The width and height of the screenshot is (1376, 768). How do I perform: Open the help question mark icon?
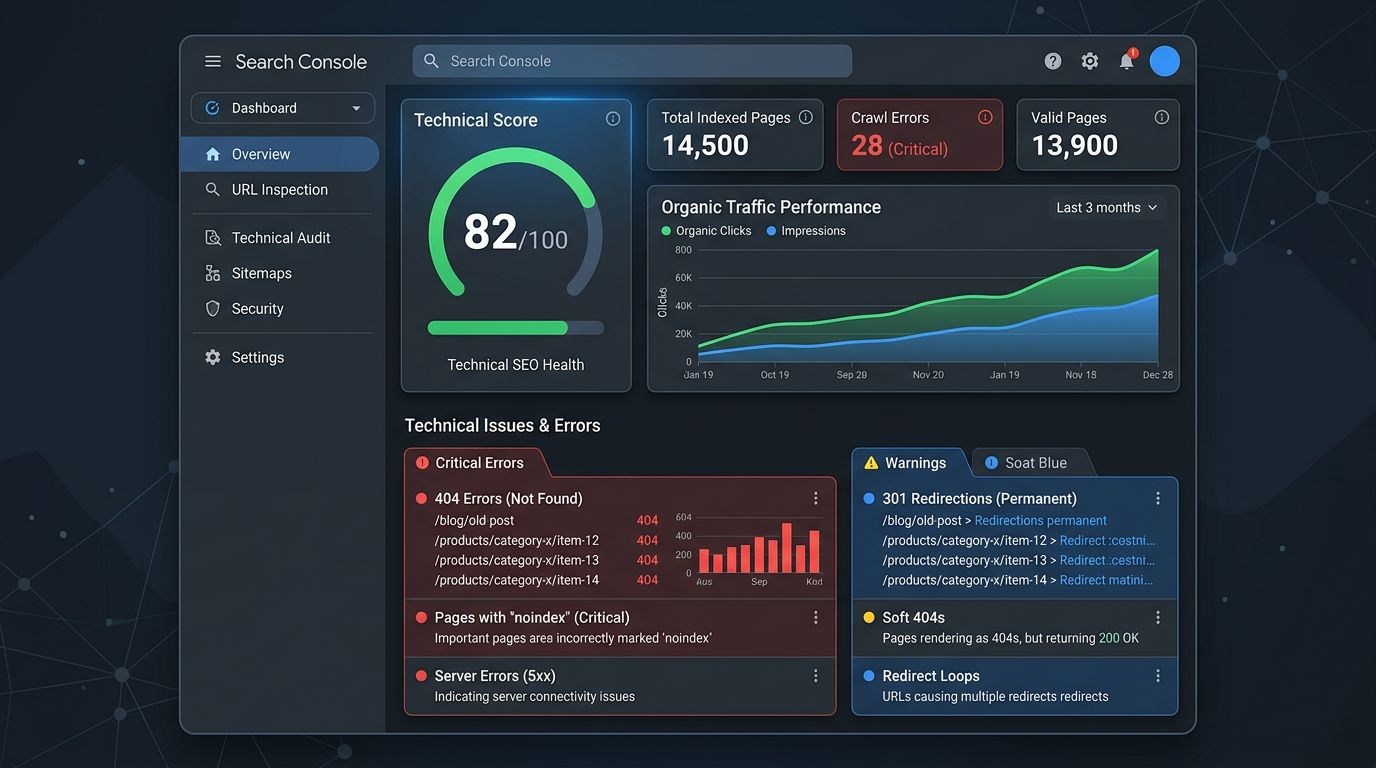click(x=1052, y=60)
